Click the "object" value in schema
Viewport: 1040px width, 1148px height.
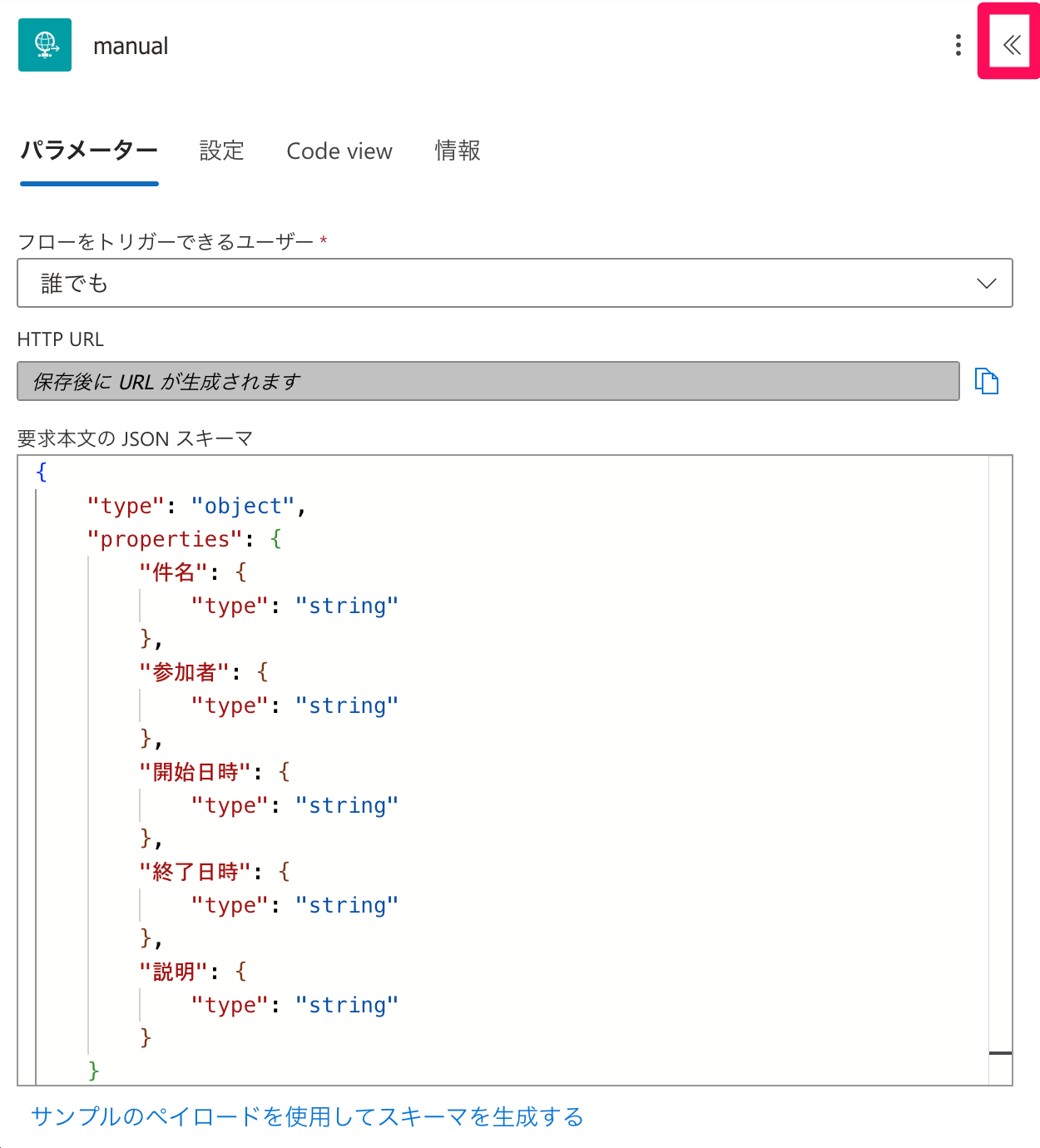click(x=243, y=506)
